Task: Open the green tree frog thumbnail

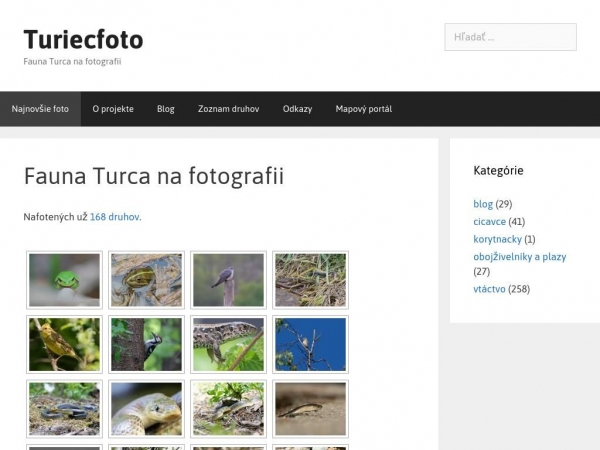Action: pos(64,280)
